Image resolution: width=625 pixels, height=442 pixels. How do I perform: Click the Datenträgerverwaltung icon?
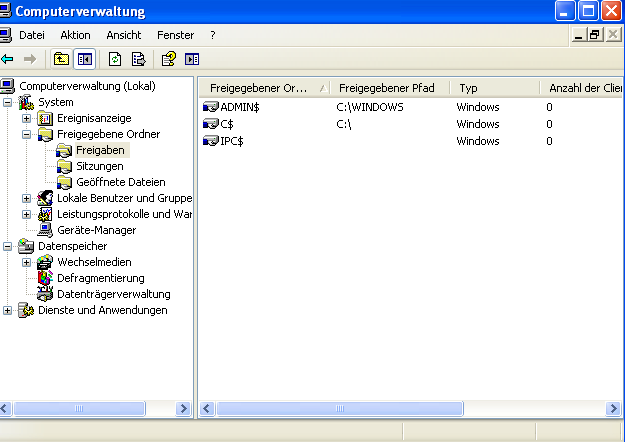[x=45, y=294]
